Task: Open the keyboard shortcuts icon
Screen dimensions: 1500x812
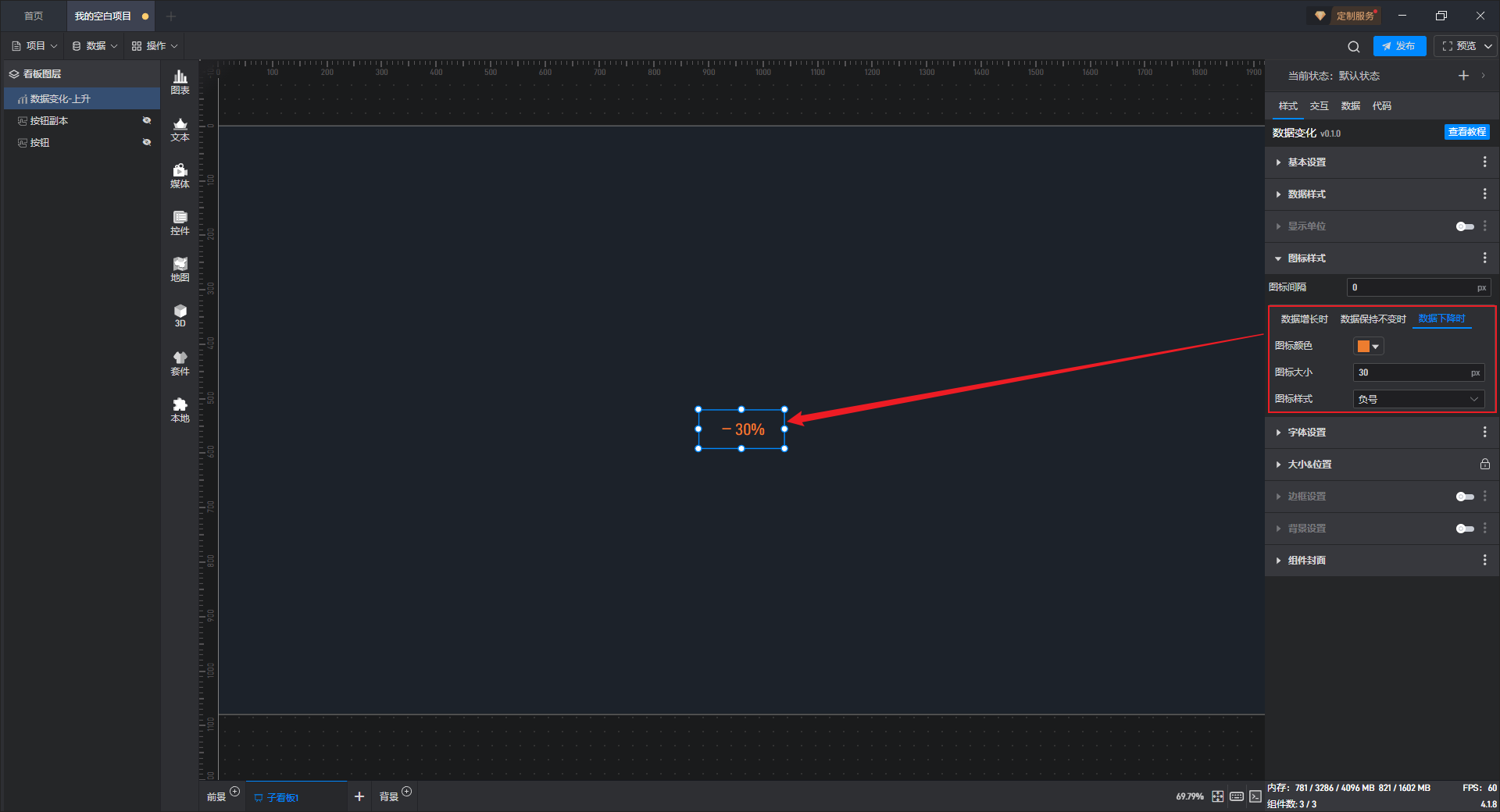Action: pos(1237,796)
